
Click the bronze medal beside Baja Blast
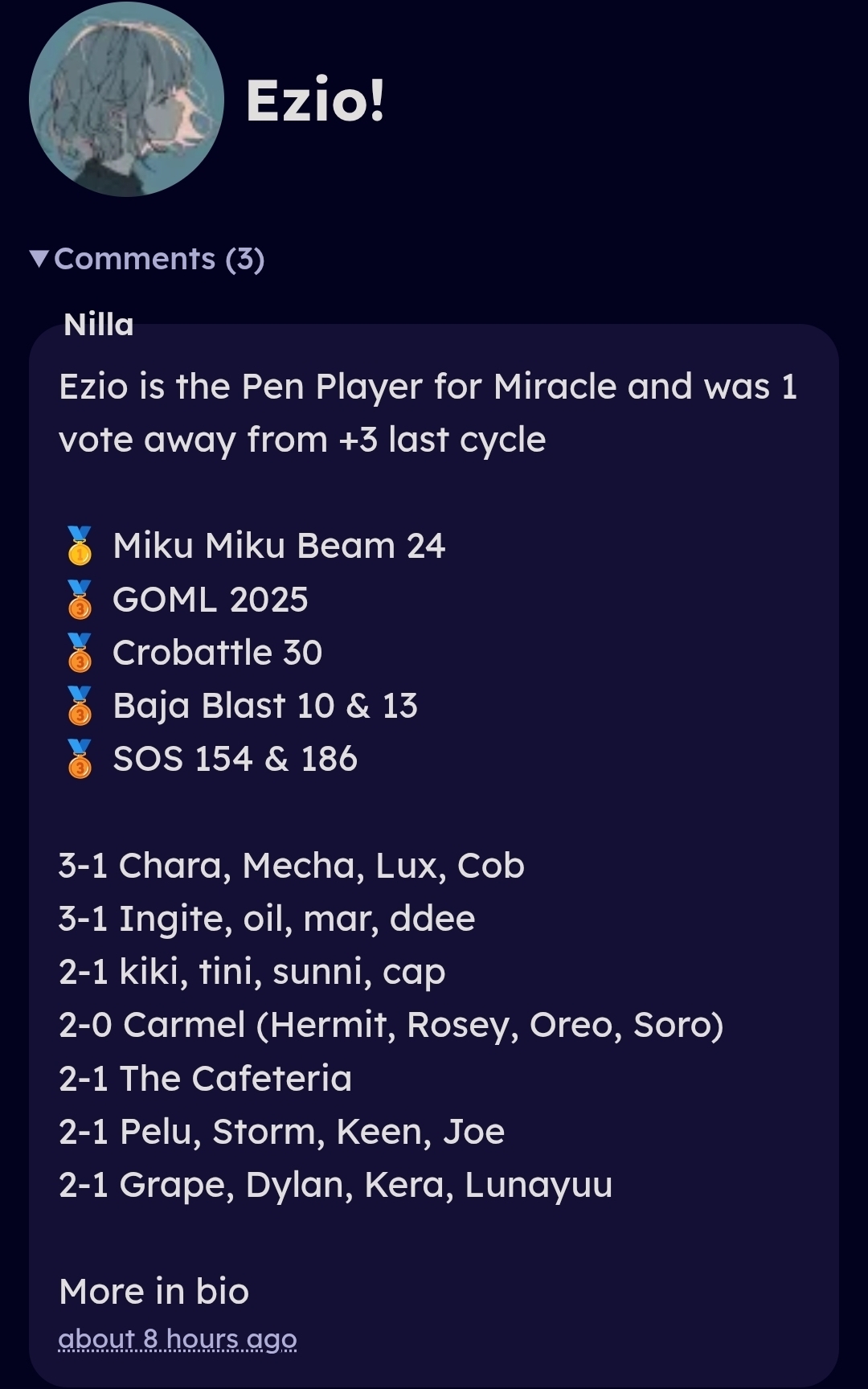pos(80,706)
